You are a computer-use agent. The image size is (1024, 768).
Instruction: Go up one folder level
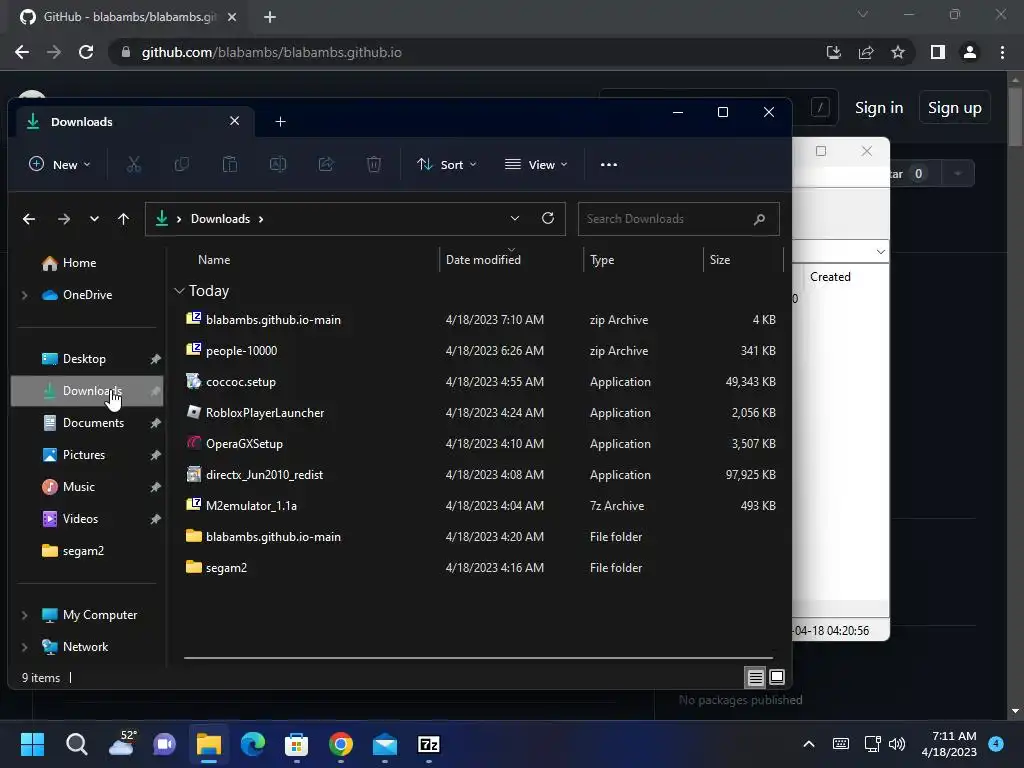point(123,219)
